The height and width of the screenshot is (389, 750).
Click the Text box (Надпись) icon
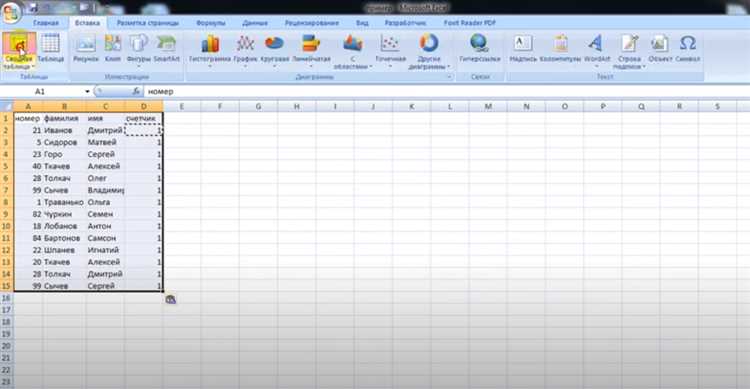[x=523, y=48]
